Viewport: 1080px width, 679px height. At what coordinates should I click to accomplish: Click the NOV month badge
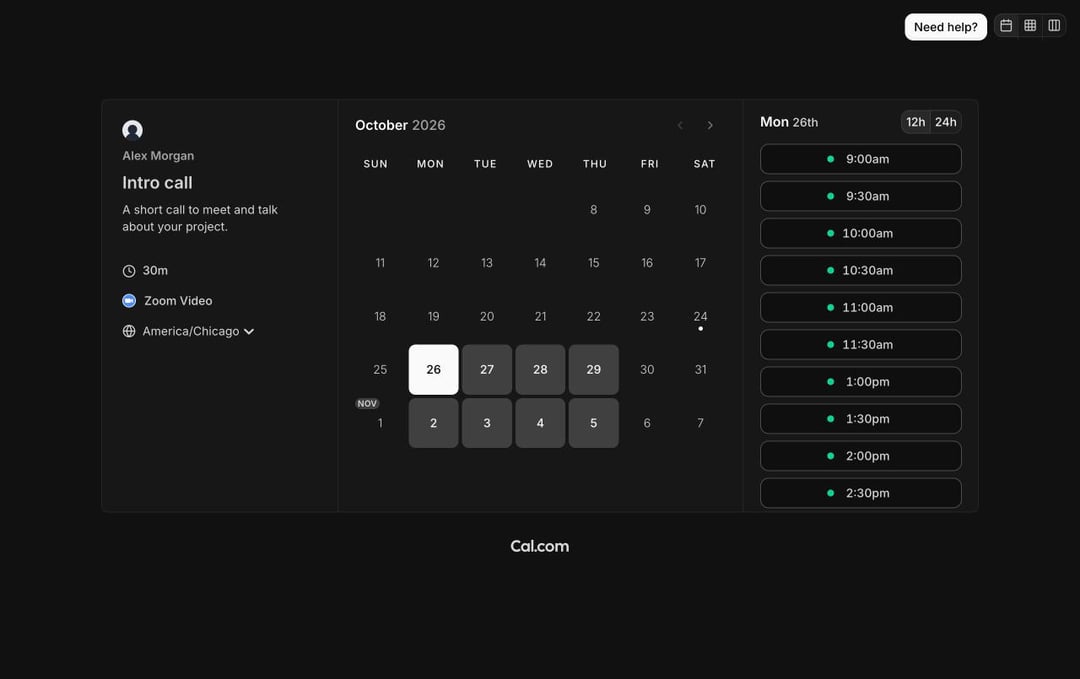pyautogui.click(x=367, y=404)
